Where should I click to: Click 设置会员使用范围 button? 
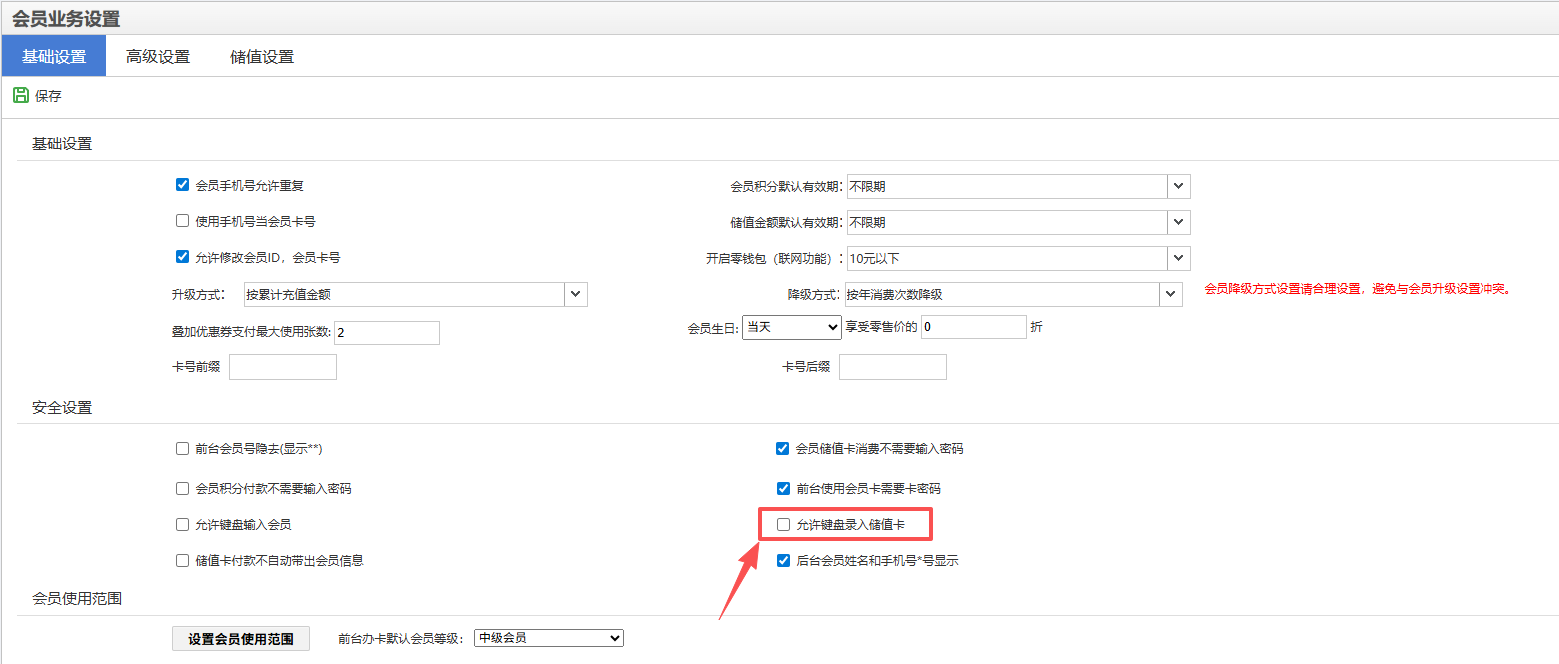(x=241, y=639)
